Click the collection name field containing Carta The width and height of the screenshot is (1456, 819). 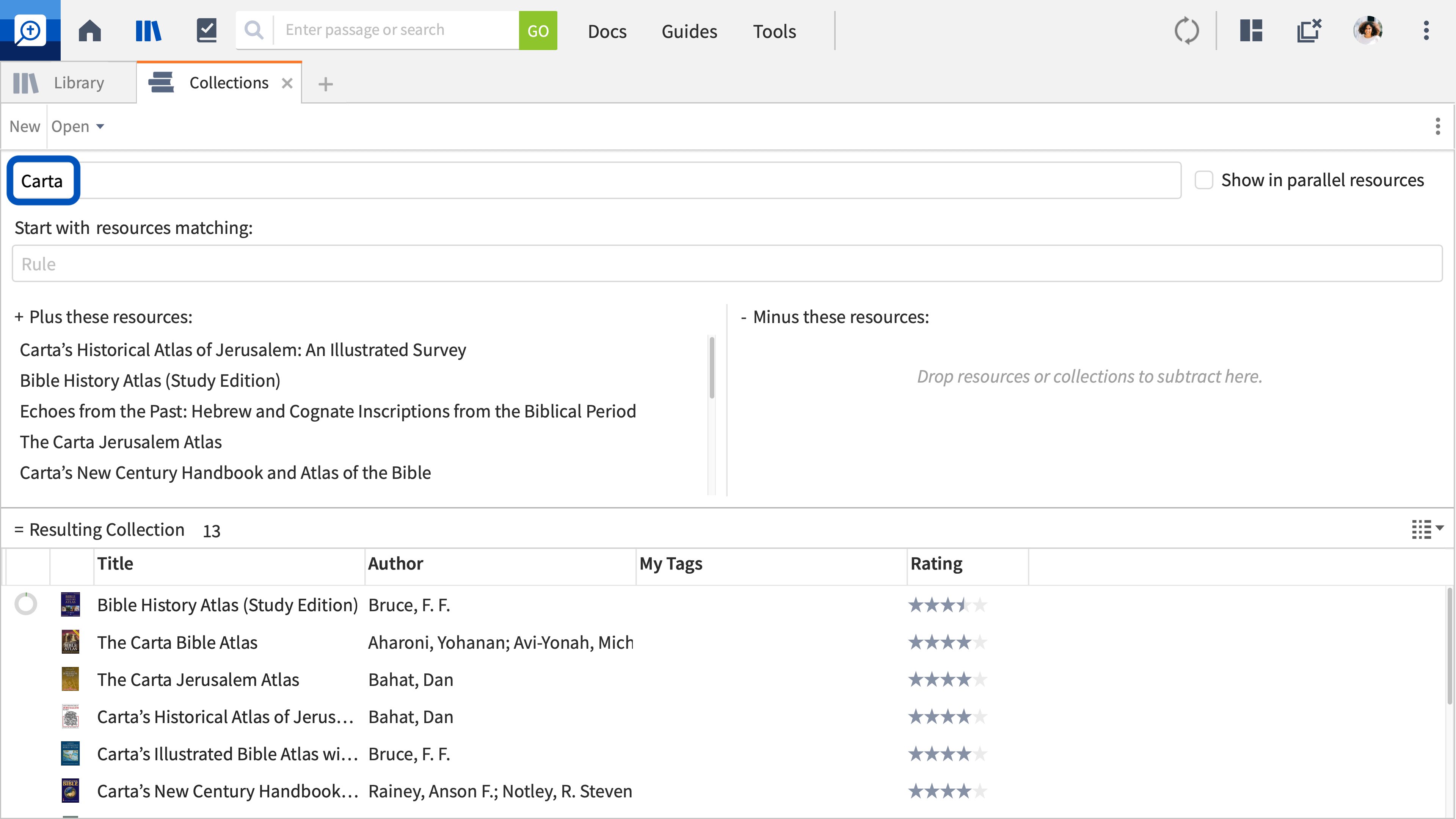click(x=596, y=180)
